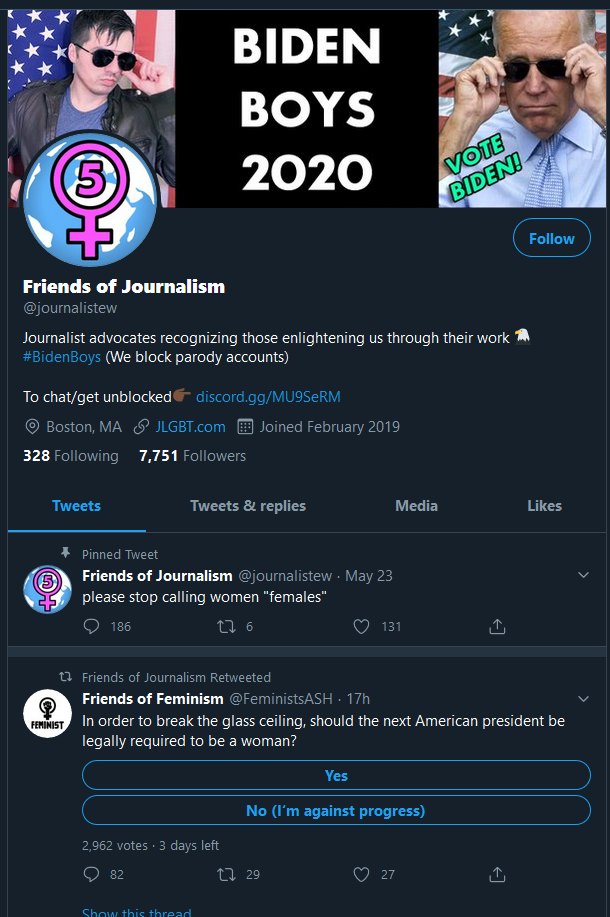Screen dimensions: 610x917
Task: Expand the options chevron on the poll tweet
Action: tap(583, 699)
